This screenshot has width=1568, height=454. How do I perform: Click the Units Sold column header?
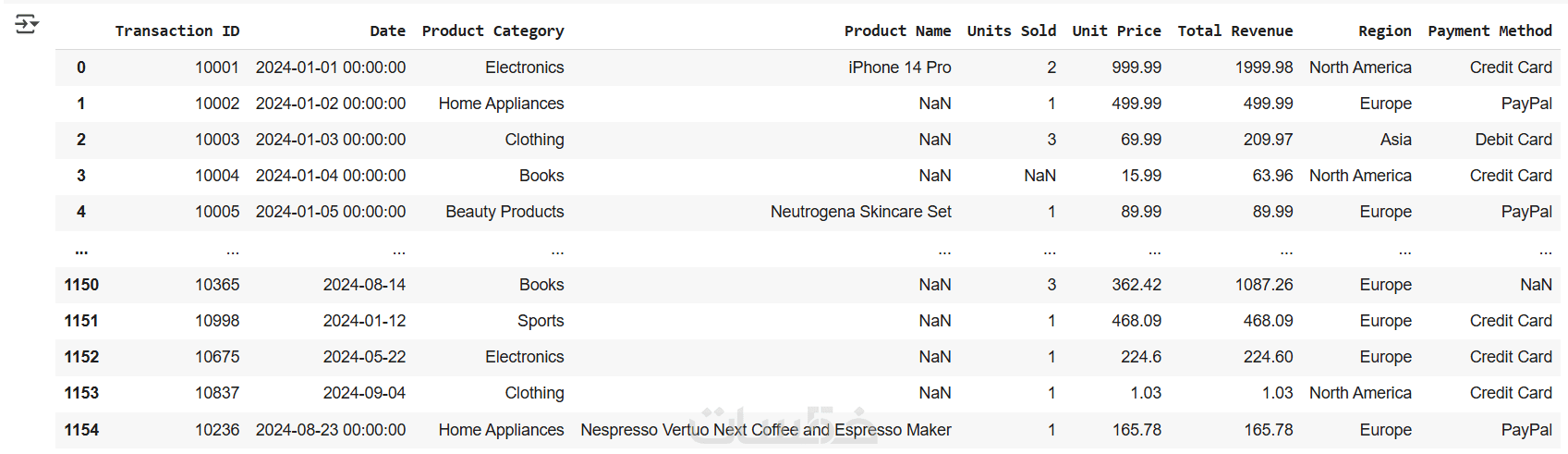coord(1011,31)
